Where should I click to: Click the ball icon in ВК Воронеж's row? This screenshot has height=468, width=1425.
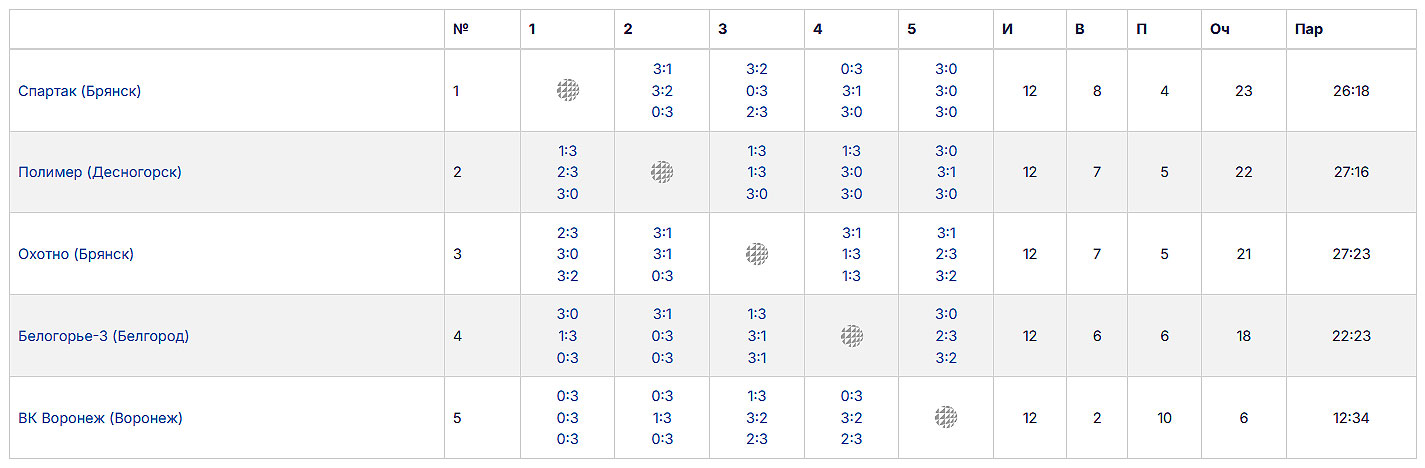[x=946, y=417]
